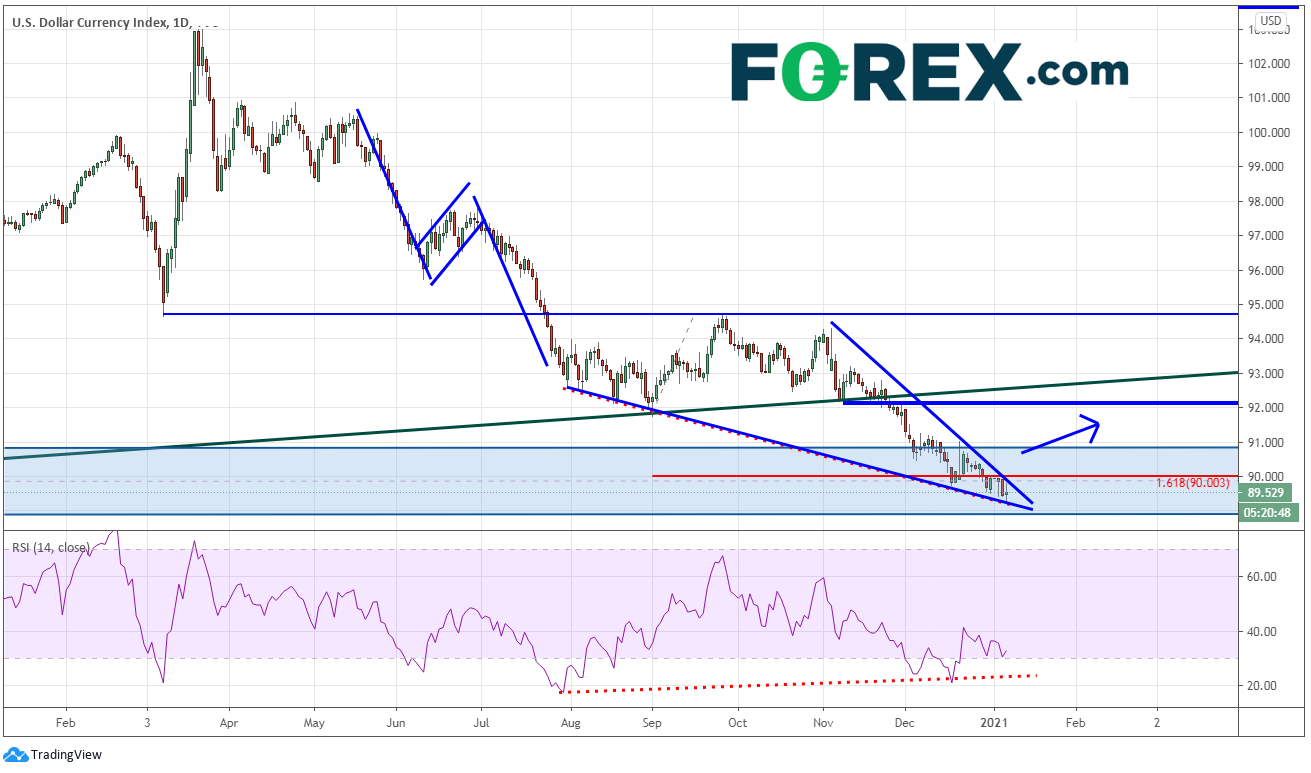
Task: Click the green 89.529 current price label
Action: pos(1267,492)
